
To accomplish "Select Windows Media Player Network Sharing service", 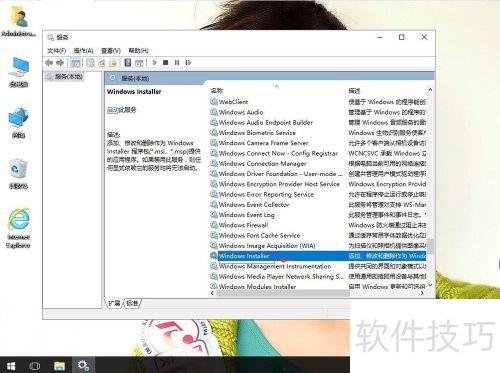I will pyautogui.click(x=281, y=277).
